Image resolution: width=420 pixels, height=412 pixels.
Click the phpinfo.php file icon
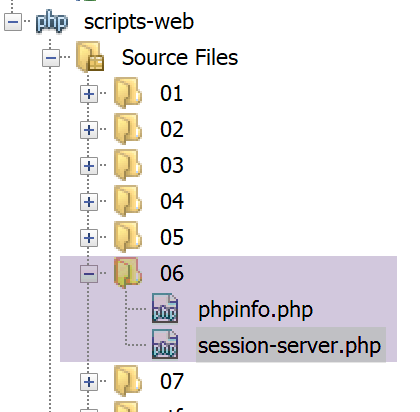point(165,308)
